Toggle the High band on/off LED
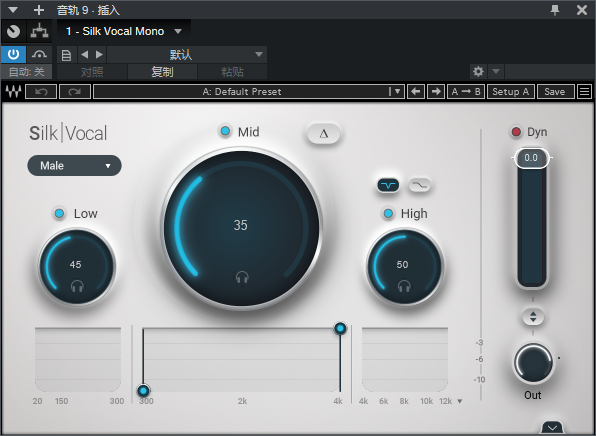This screenshot has height=436, width=596. coord(388,214)
